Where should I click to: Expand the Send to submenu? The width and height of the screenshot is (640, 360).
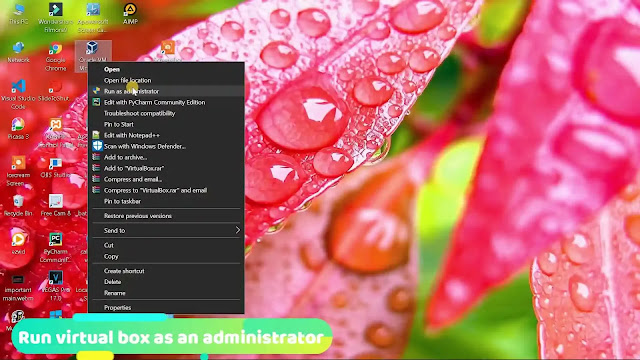coord(166,231)
